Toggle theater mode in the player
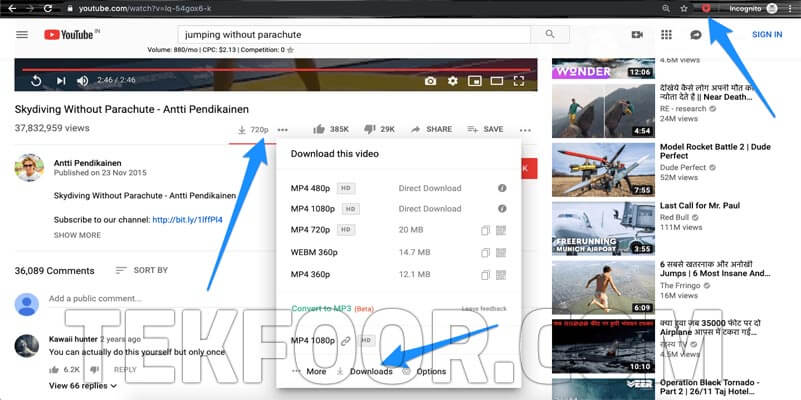Image resolution: width=801 pixels, height=400 pixels. coord(497,81)
